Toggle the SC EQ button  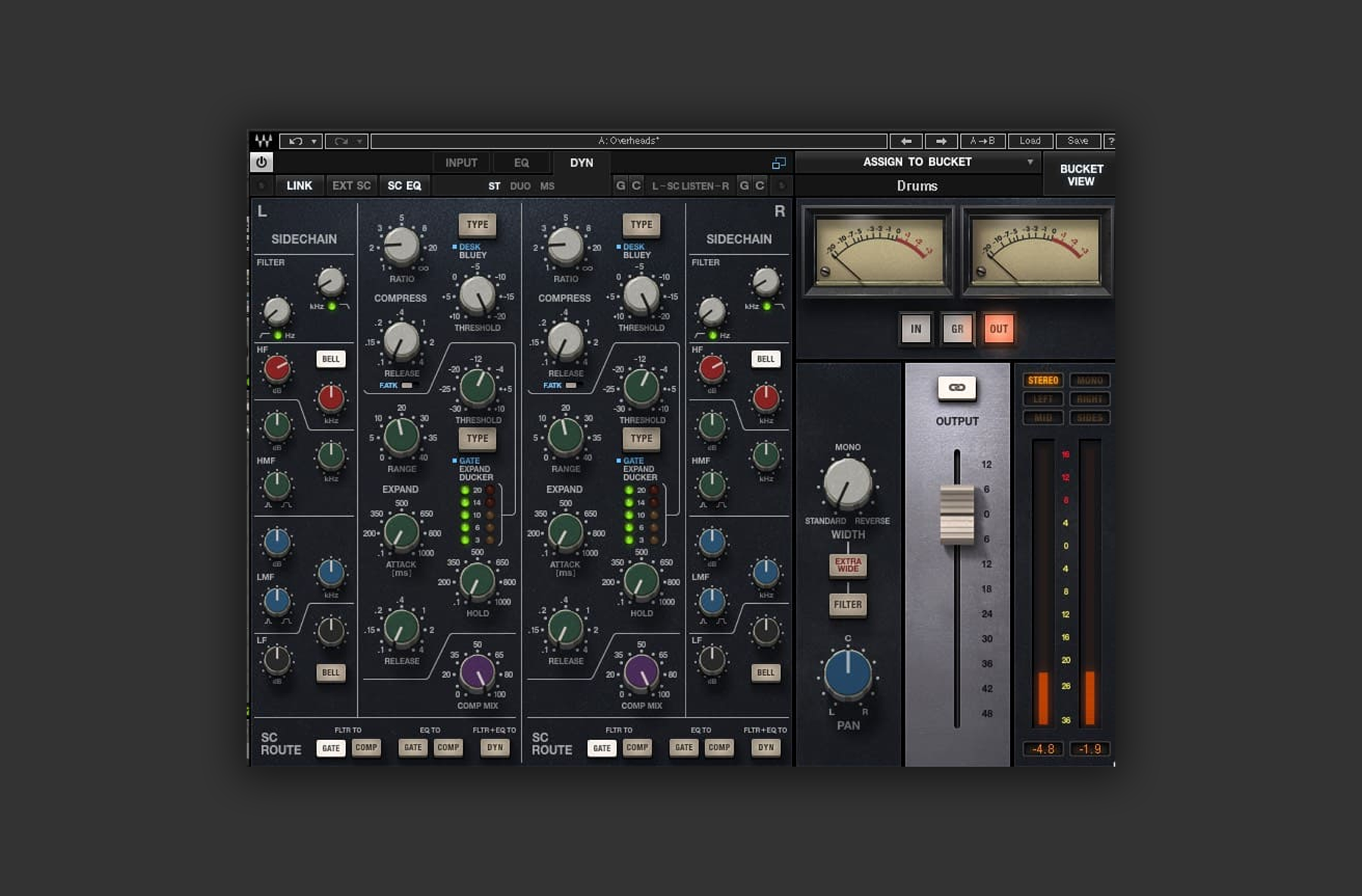[x=404, y=185]
